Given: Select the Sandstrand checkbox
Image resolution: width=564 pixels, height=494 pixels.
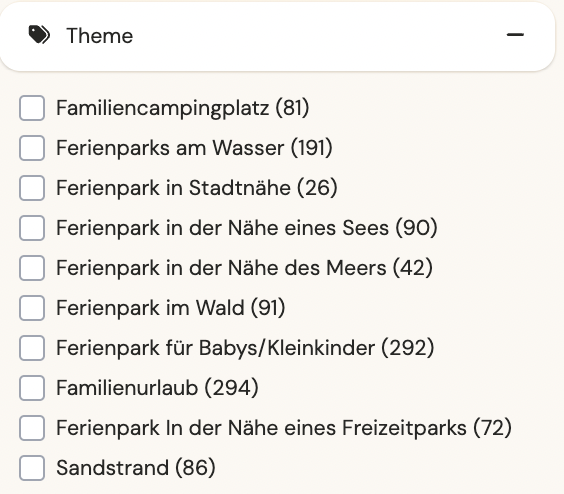Looking at the screenshot, I should [x=32, y=468].
